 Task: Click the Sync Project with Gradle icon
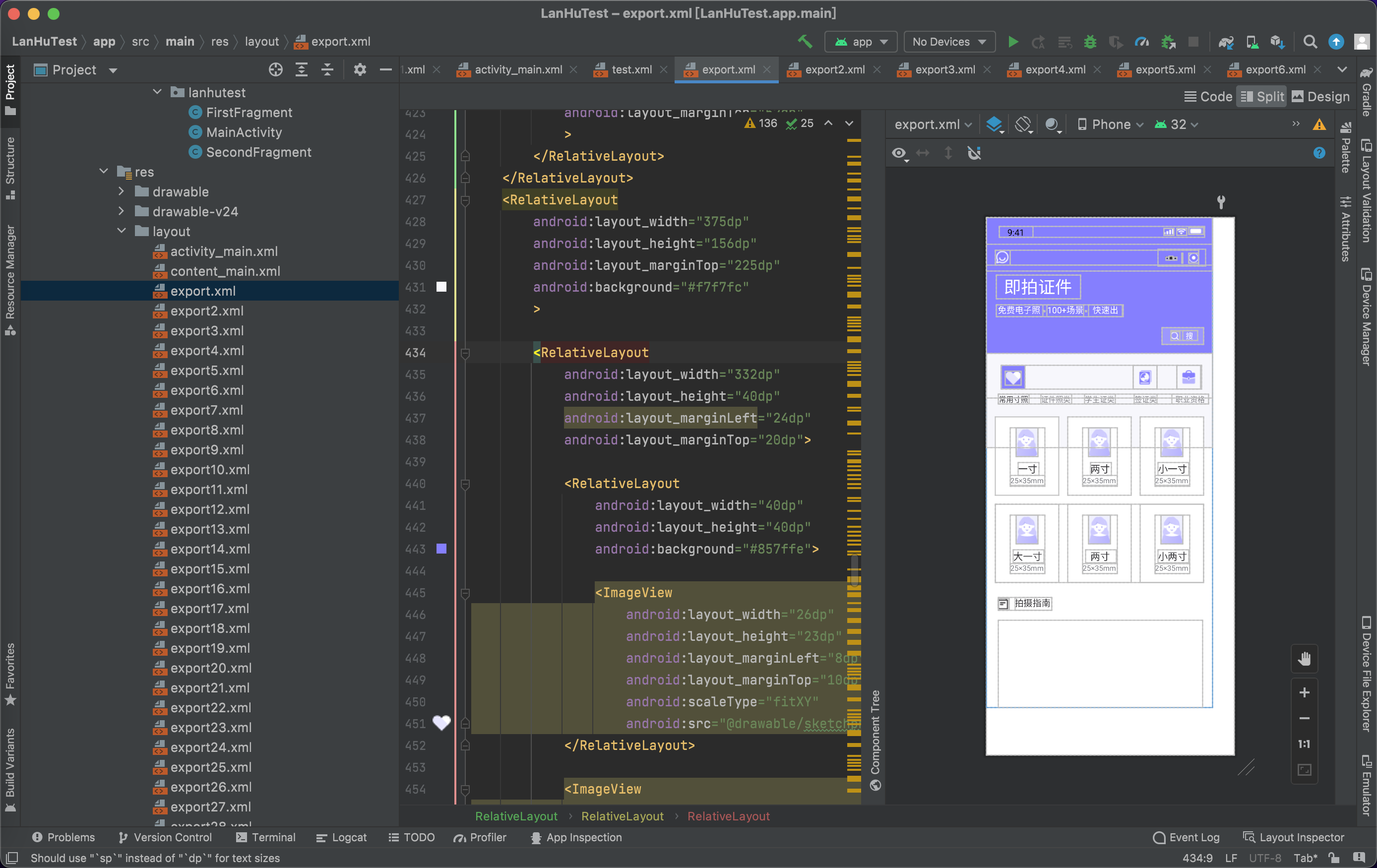1226,42
